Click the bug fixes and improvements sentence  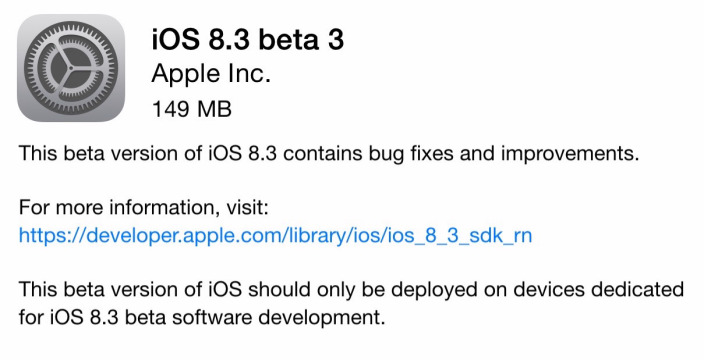329,154
